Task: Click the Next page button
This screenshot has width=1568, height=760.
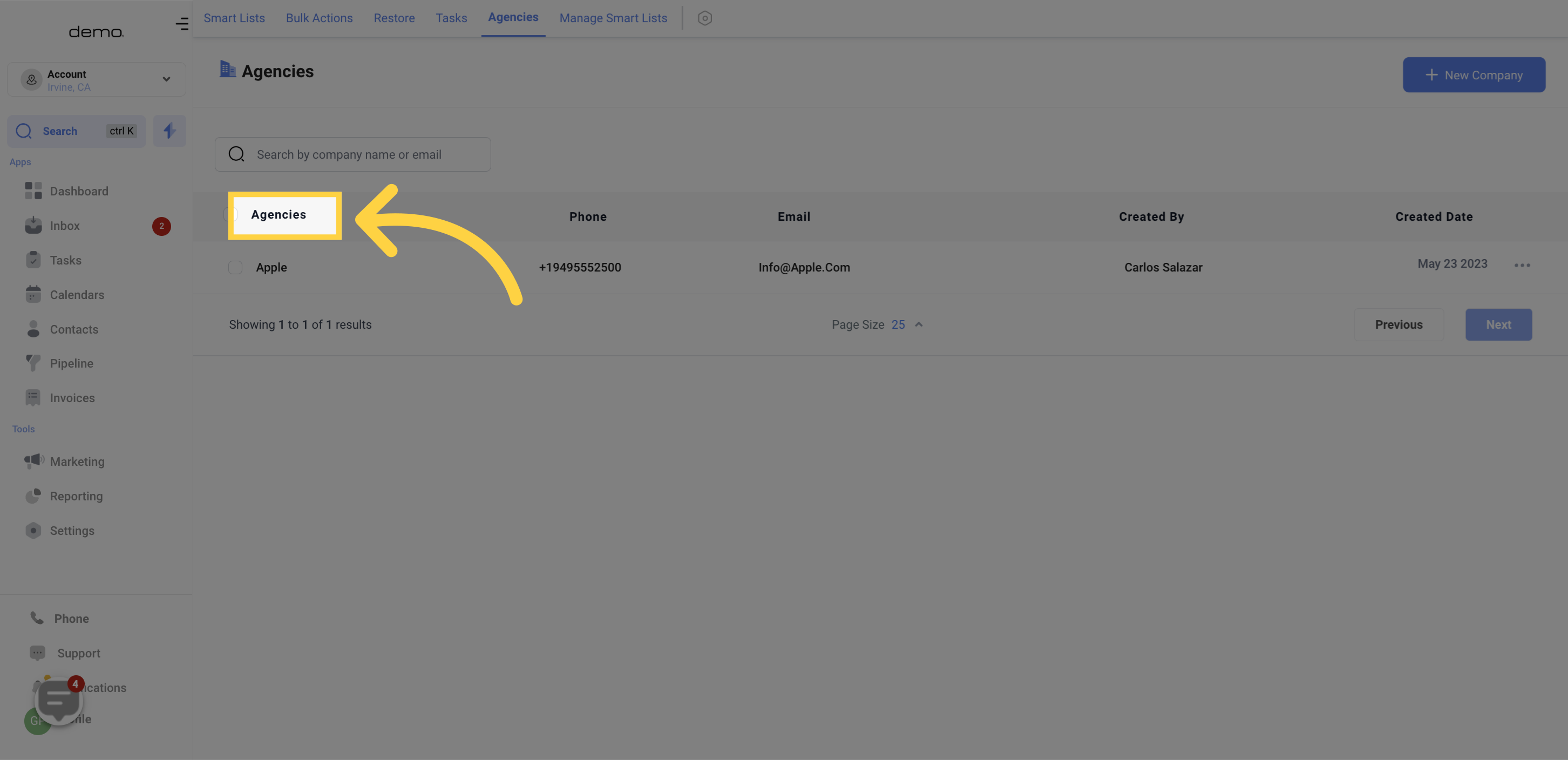Action: [1498, 325]
